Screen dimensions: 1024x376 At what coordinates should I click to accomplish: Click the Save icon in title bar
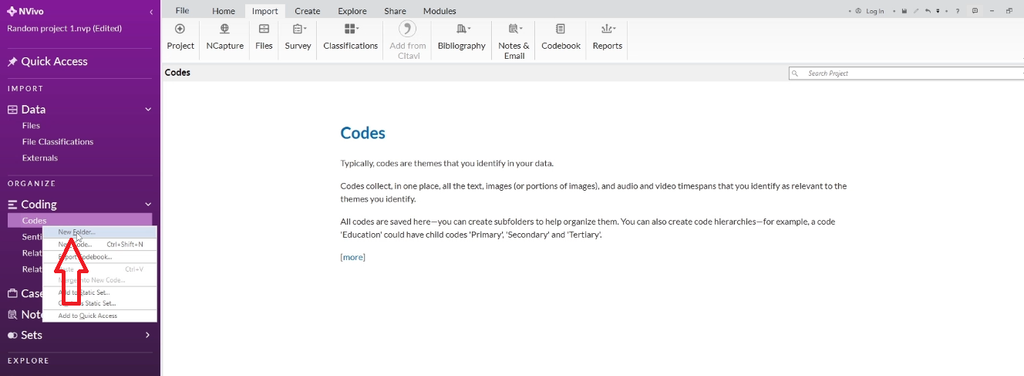click(x=904, y=11)
